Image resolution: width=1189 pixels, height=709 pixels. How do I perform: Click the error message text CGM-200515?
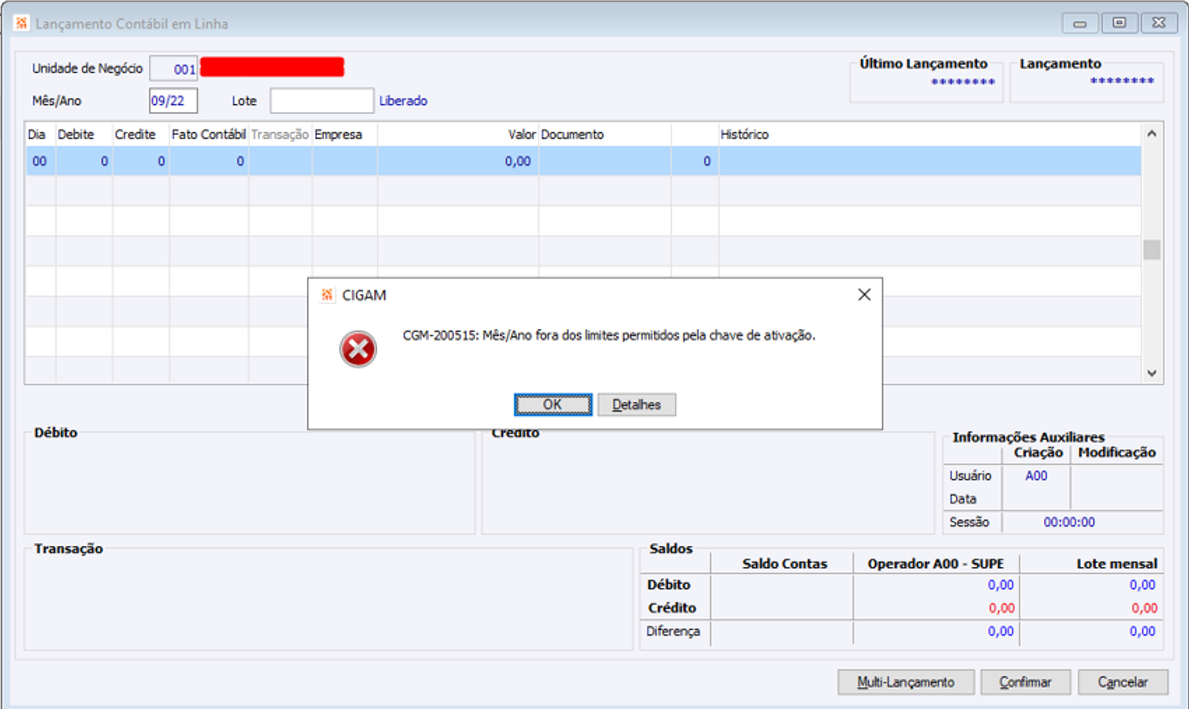[x=609, y=335]
